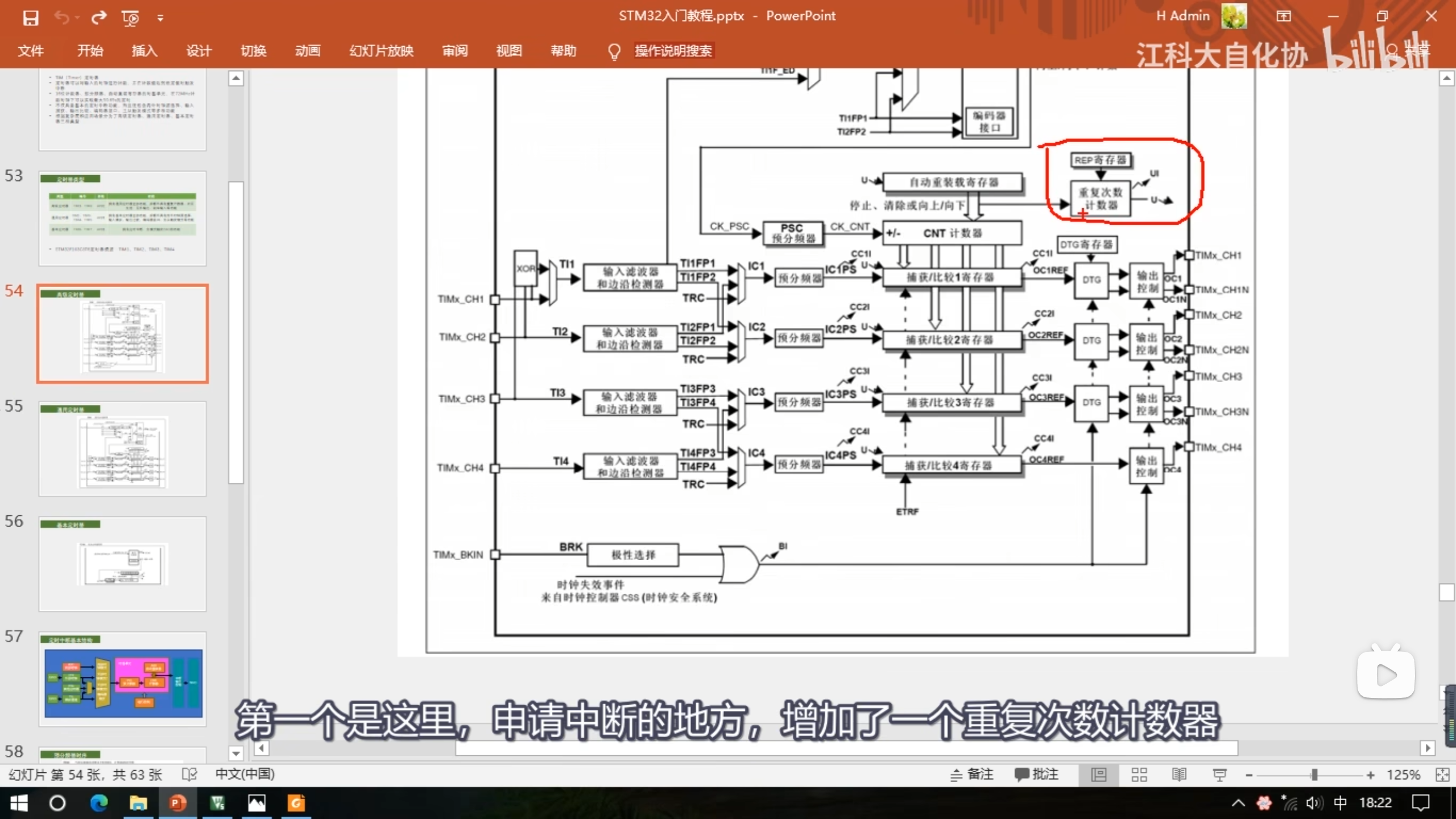Click the Redo arrow icon
Screen dimensions: 1456x819
coord(99,18)
